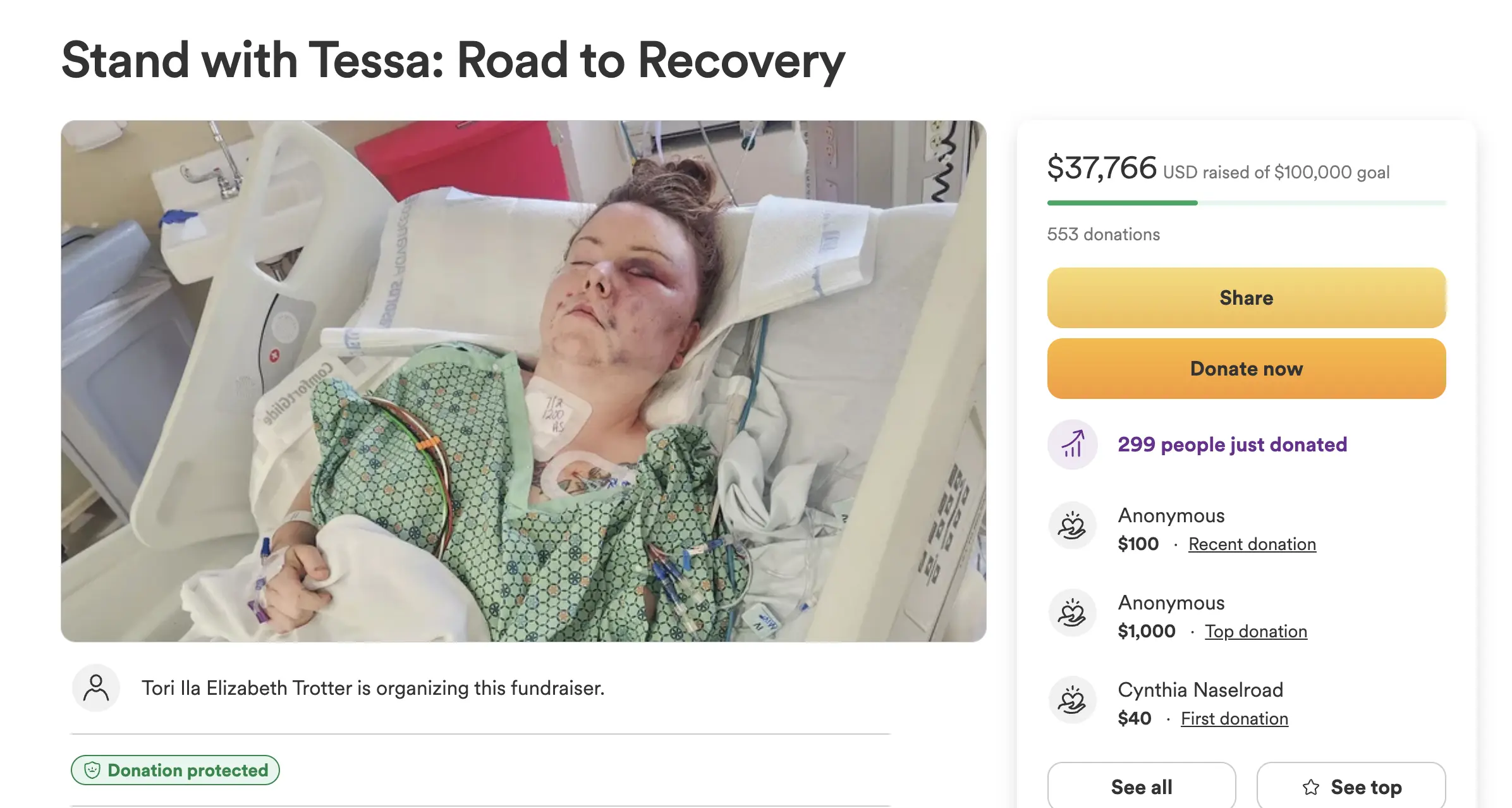Click Cynthia Naselroad's giving-hands donation icon

[x=1073, y=699]
